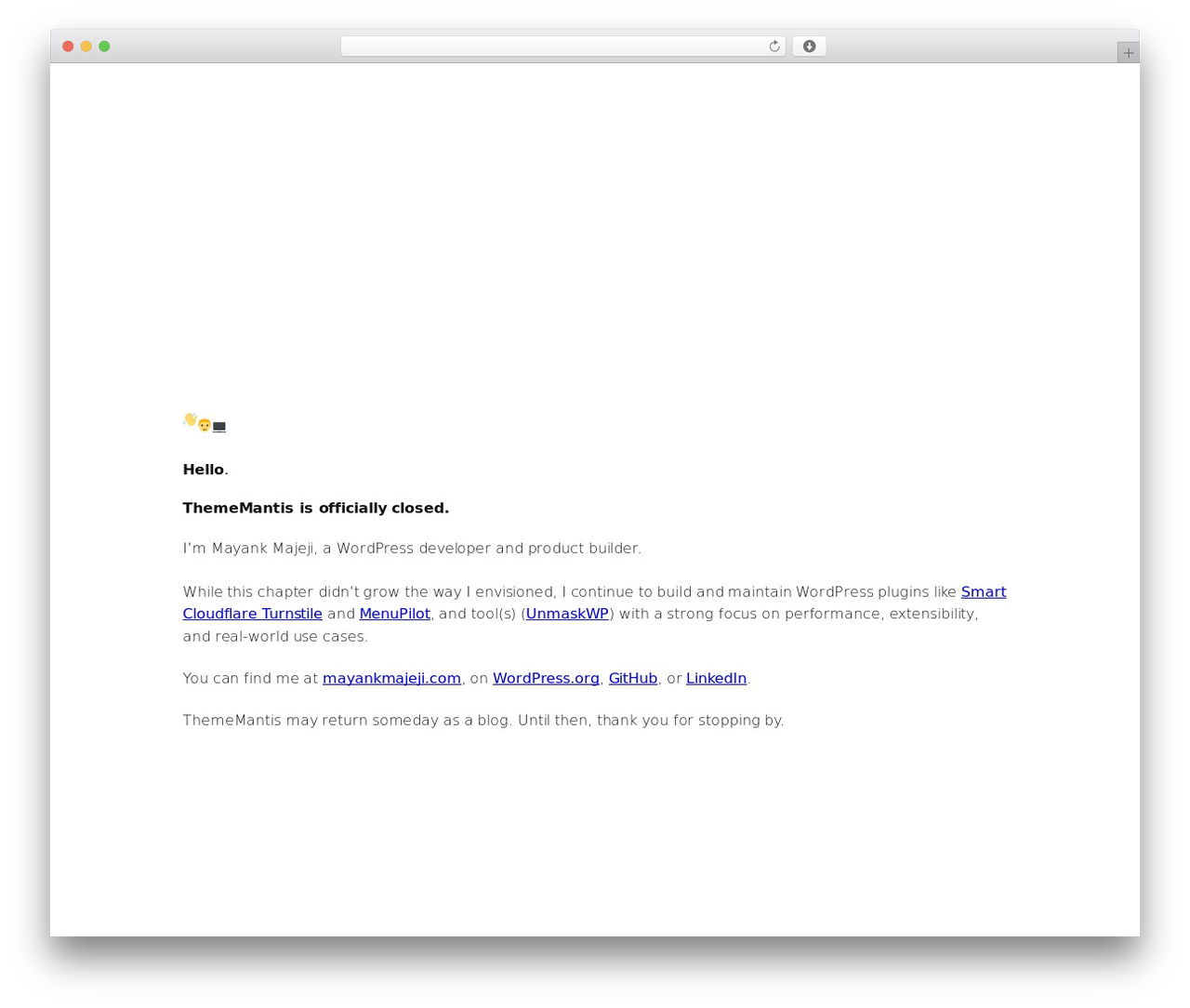Viewport: 1190px width, 1008px height.
Task: Click the waving hand emoji
Action: click(x=190, y=420)
